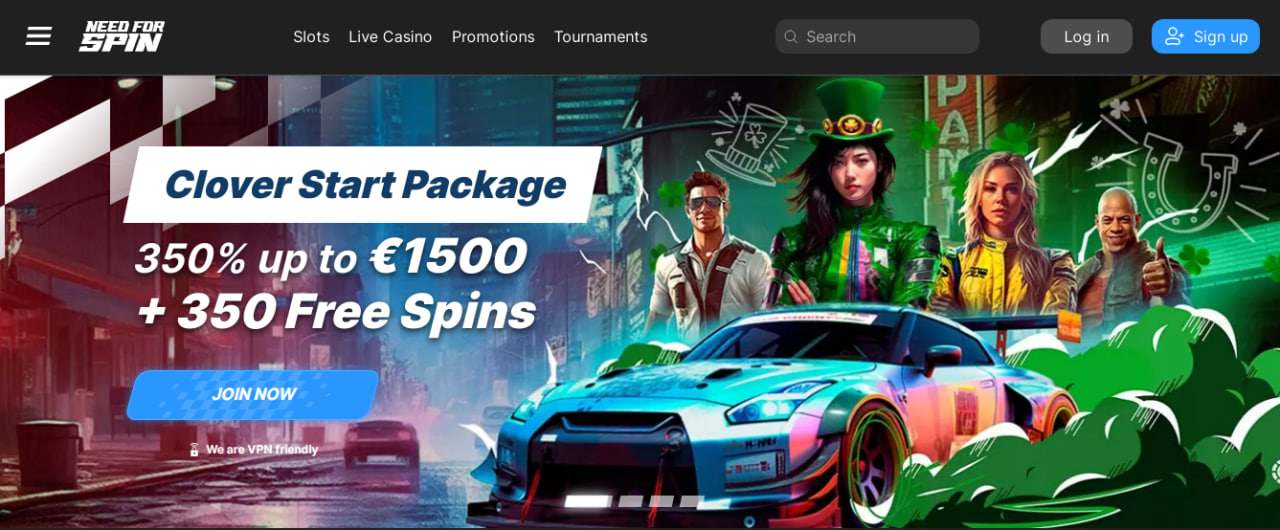Click the We are VPN friendly text
The width and height of the screenshot is (1280, 530).
point(262,450)
